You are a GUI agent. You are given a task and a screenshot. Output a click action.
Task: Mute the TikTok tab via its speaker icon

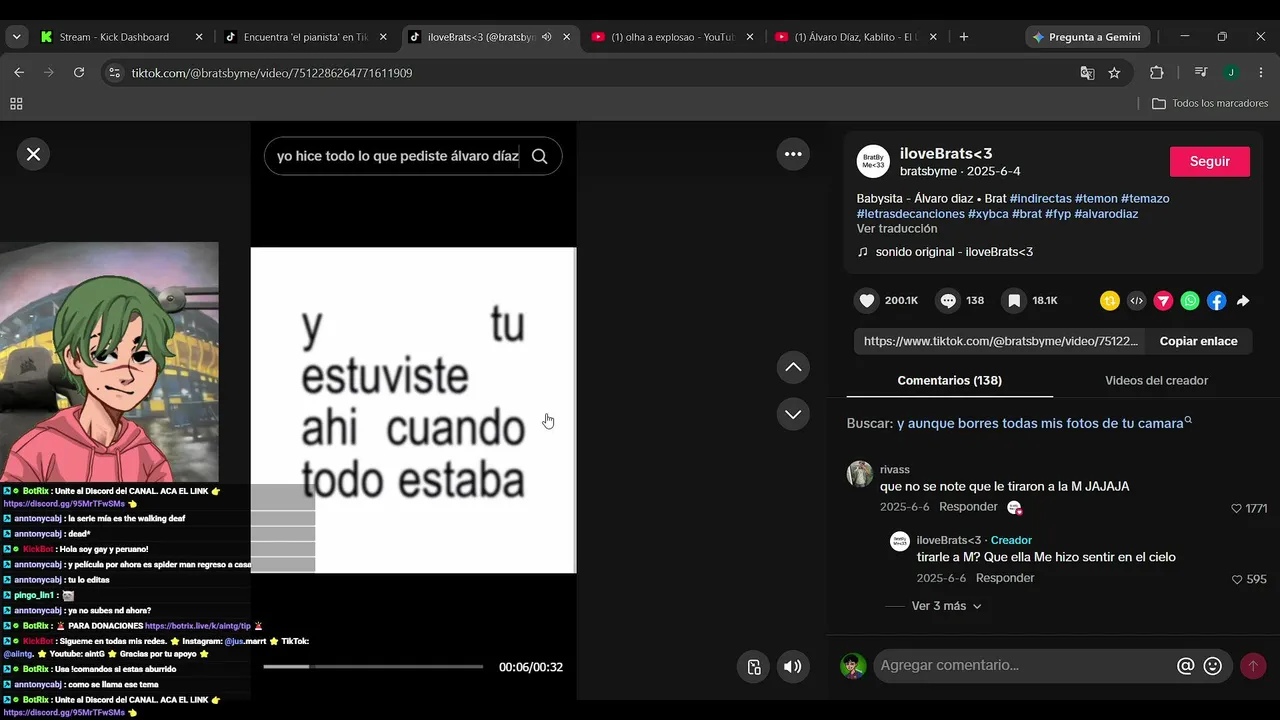point(546,37)
